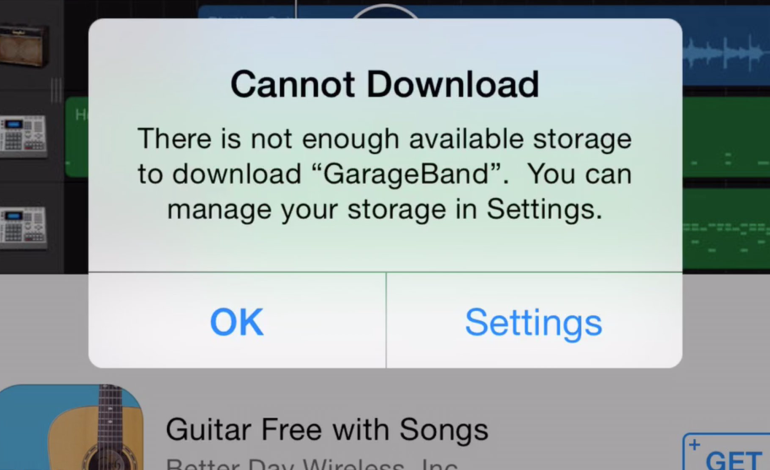Select the lower drum machine track icon
Screen dimensions: 770x470
(24, 228)
